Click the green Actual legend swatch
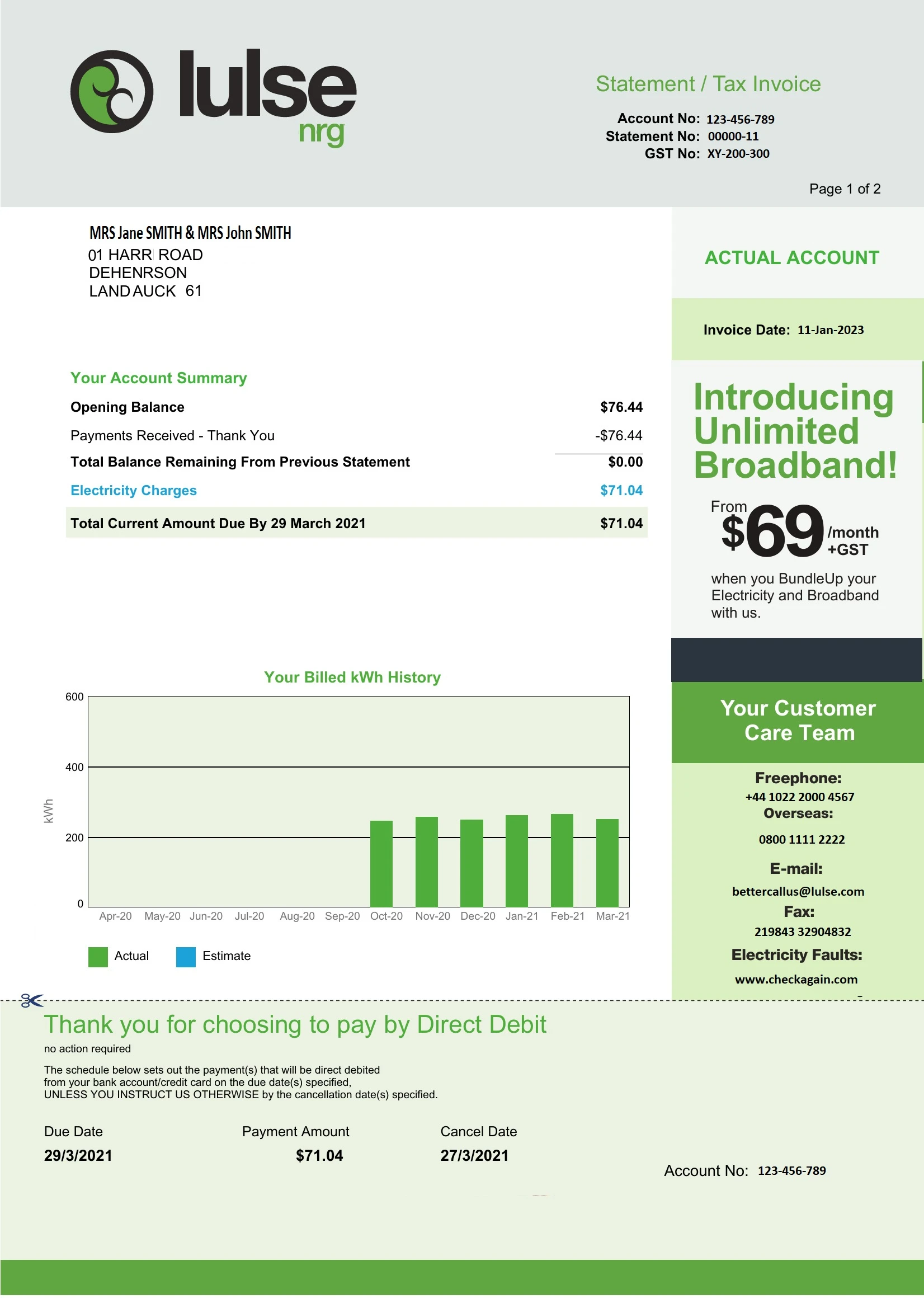 98,957
